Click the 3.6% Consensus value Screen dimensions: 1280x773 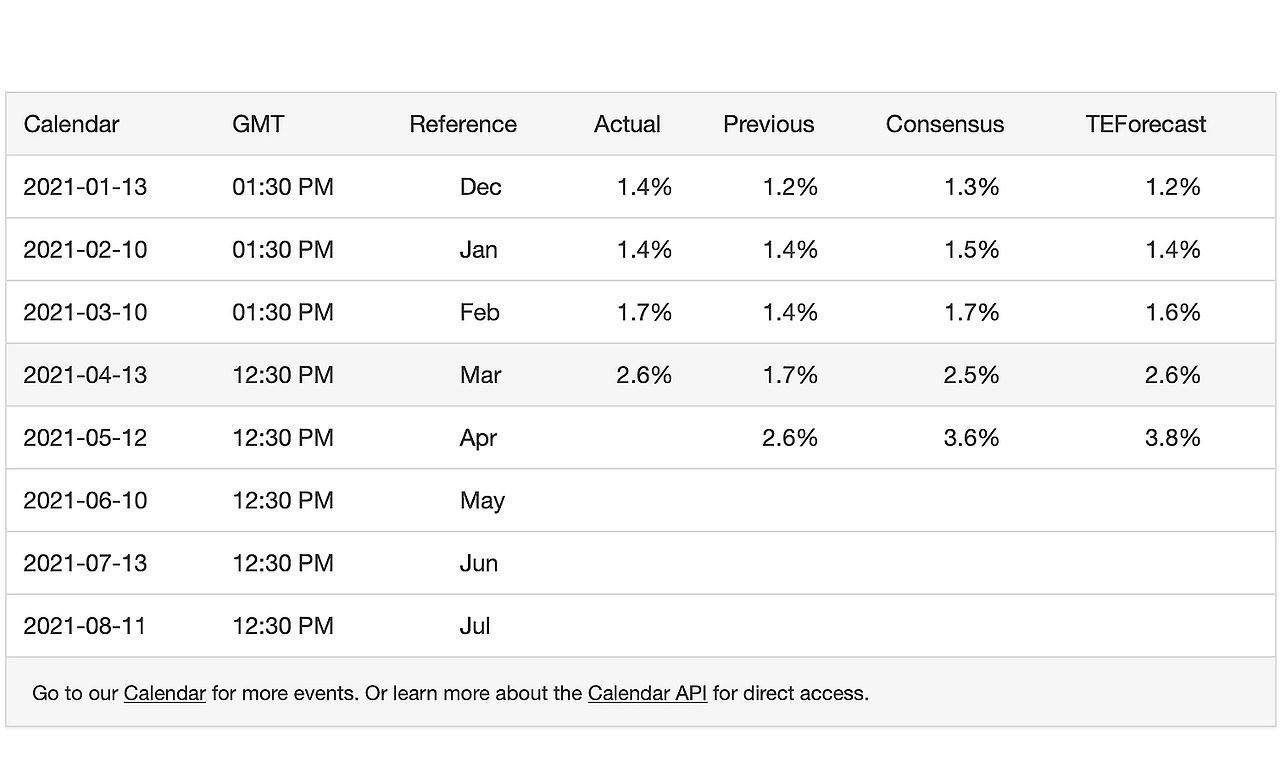pyautogui.click(x=971, y=438)
